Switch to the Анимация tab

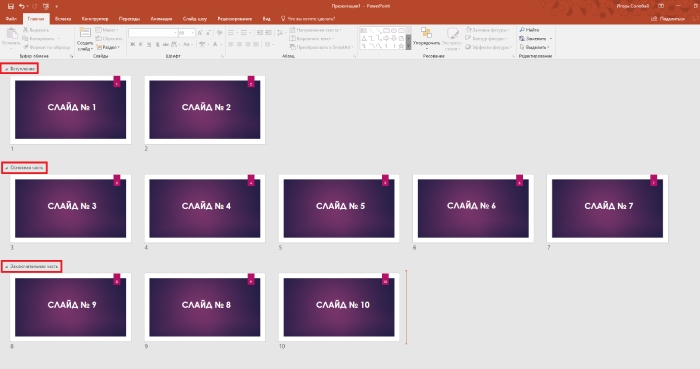pyautogui.click(x=161, y=19)
